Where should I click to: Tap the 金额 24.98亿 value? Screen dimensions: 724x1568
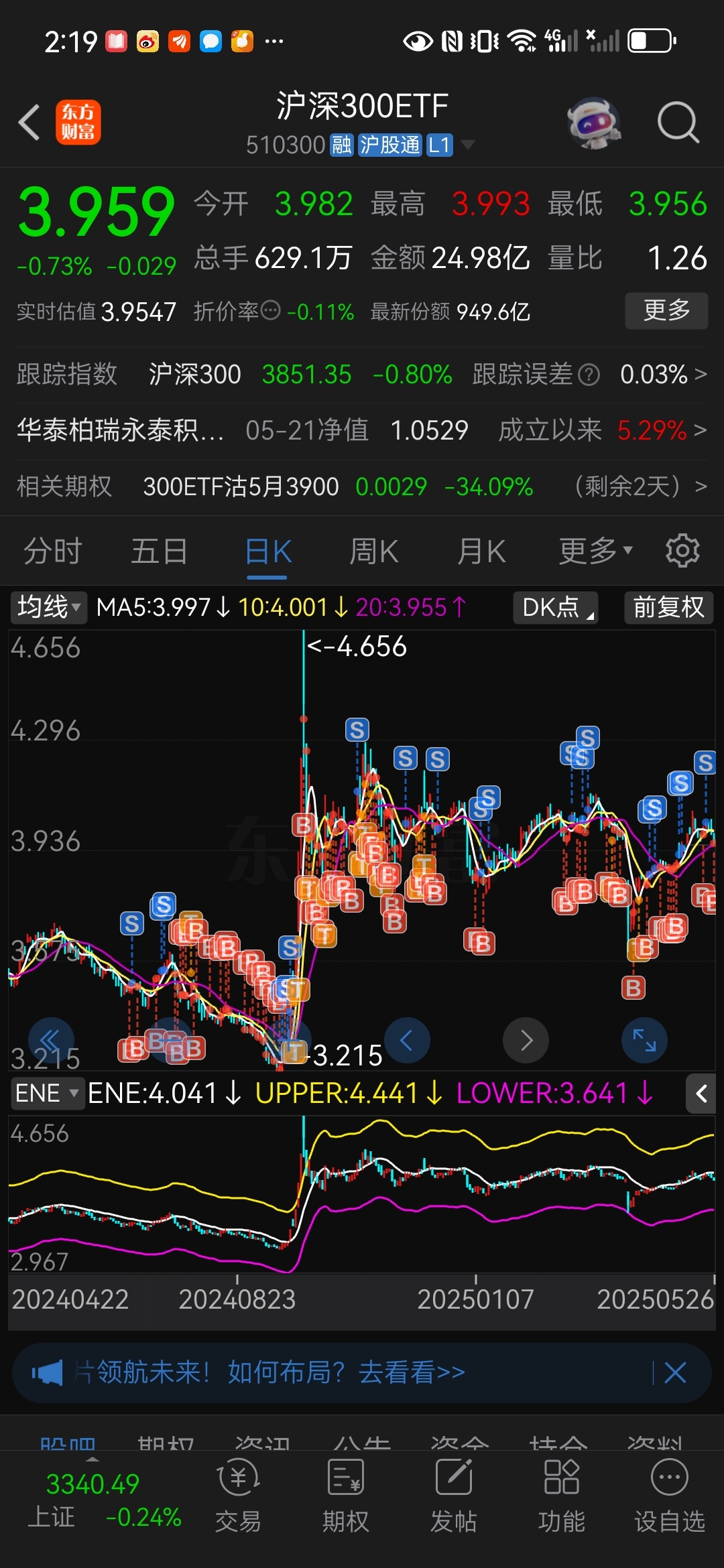(x=450, y=258)
